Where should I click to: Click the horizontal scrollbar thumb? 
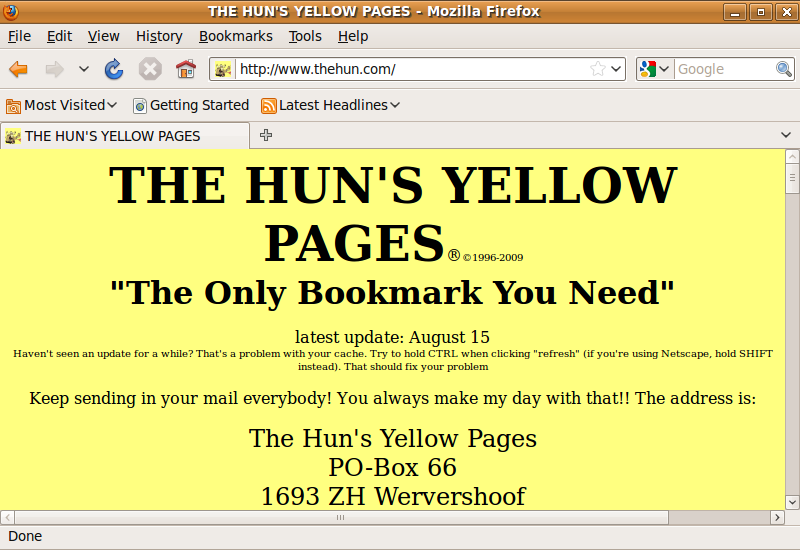tap(341, 517)
